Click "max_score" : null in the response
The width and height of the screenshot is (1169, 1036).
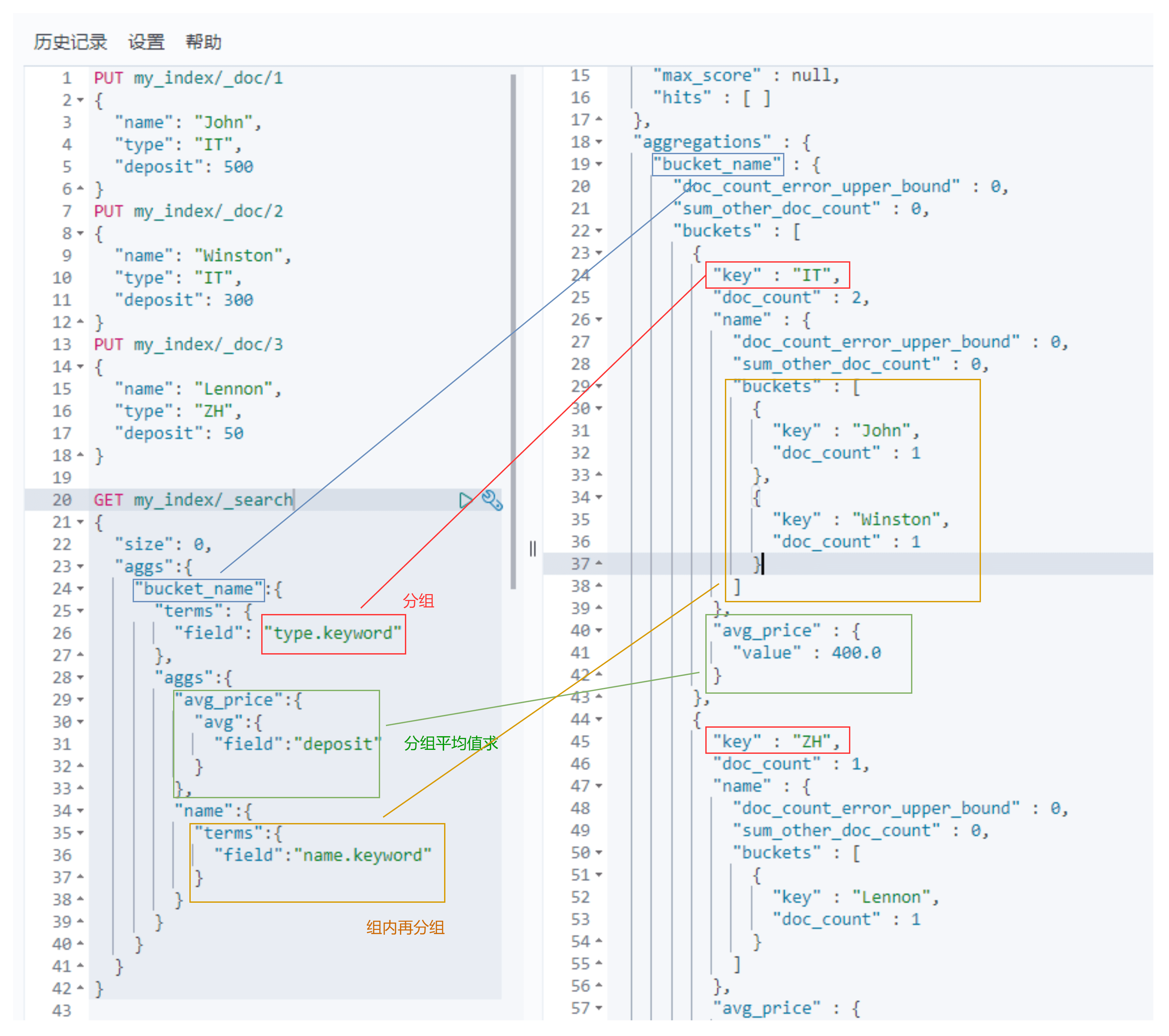coord(746,75)
